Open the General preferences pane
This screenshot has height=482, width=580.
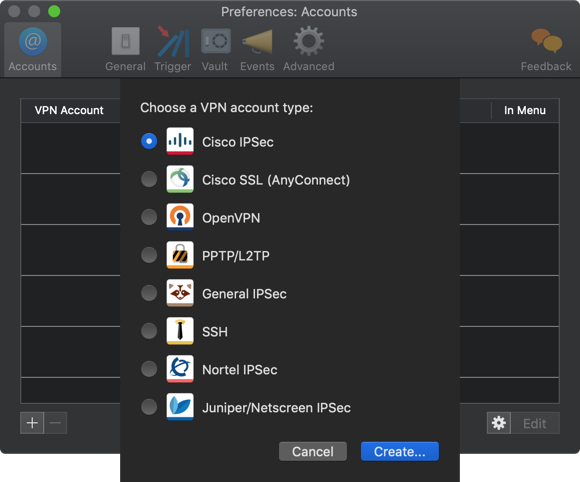tap(125, 50)
